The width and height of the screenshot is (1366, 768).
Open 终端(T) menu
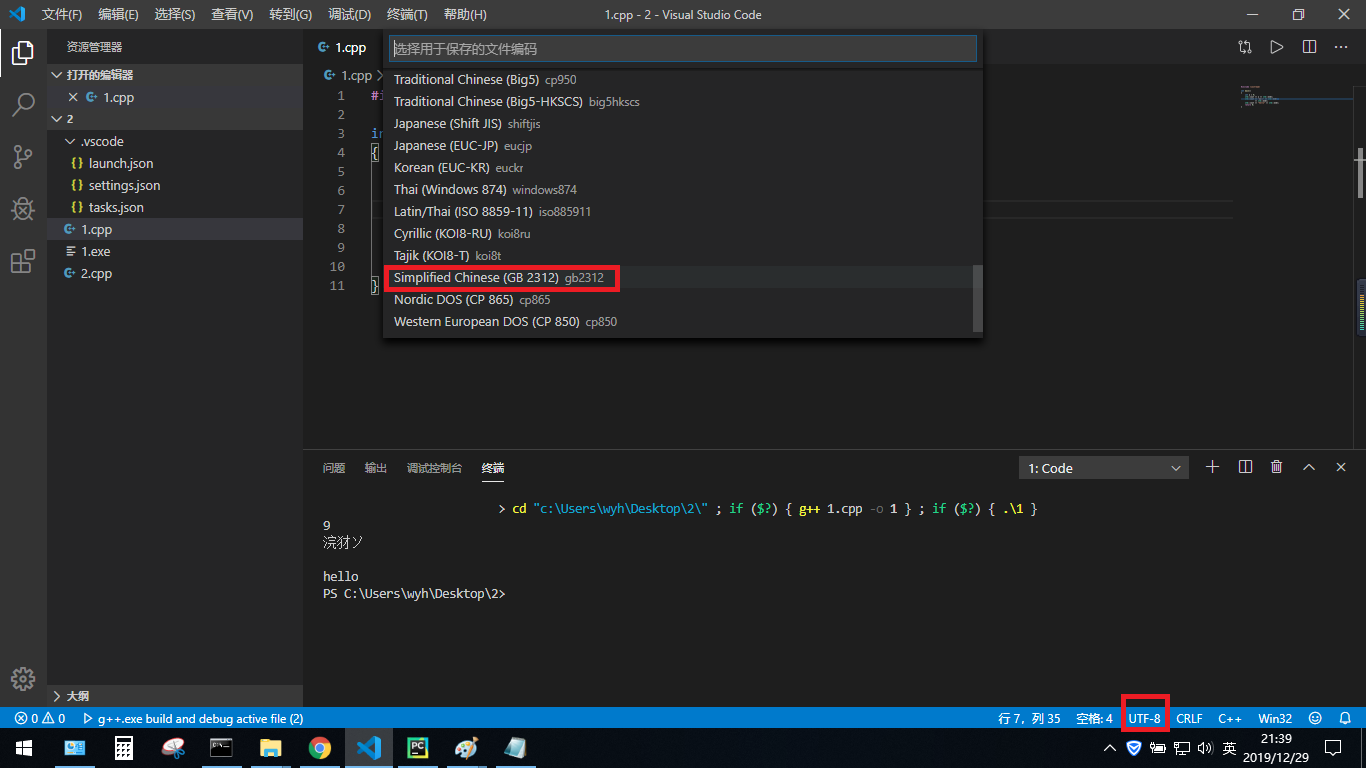407,15
